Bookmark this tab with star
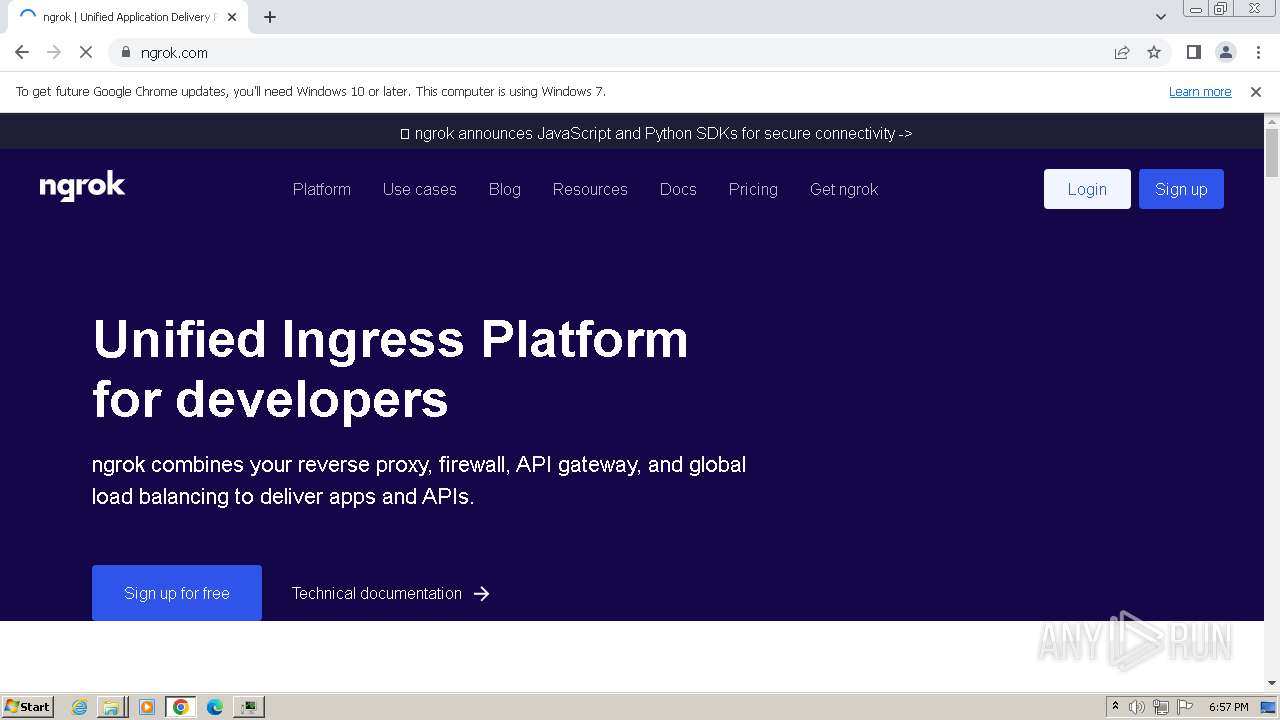1280x720 pixels. (x=1154, y=53)
